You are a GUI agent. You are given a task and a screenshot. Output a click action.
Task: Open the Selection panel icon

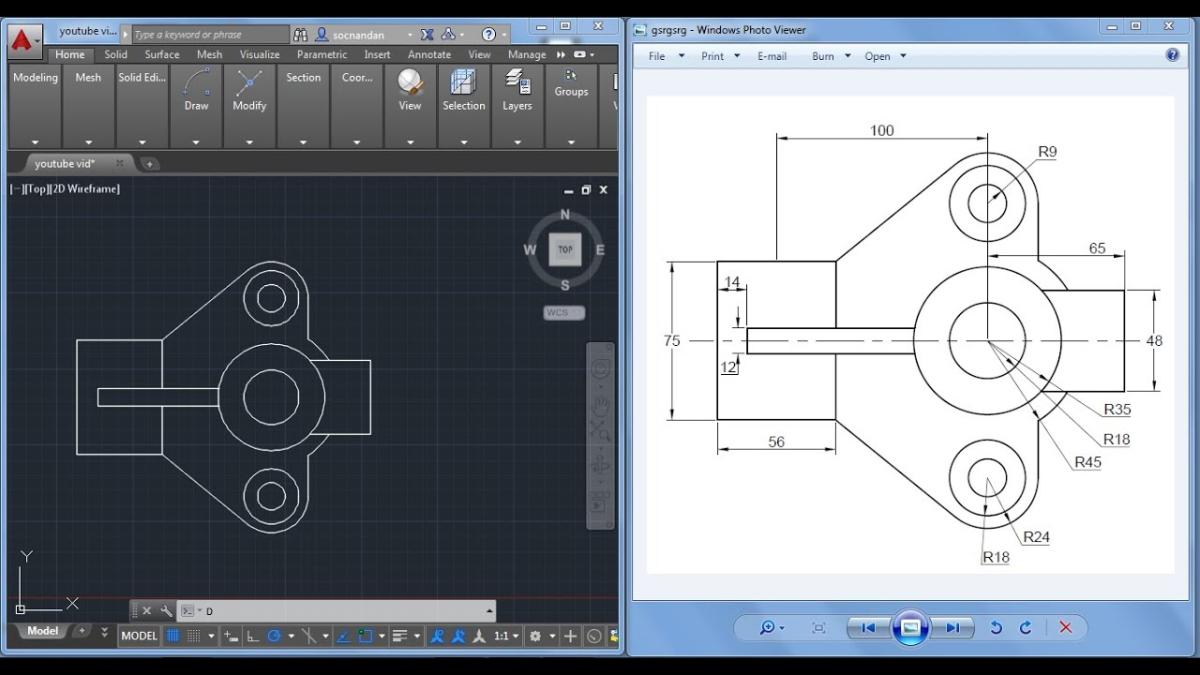(463, 83)
